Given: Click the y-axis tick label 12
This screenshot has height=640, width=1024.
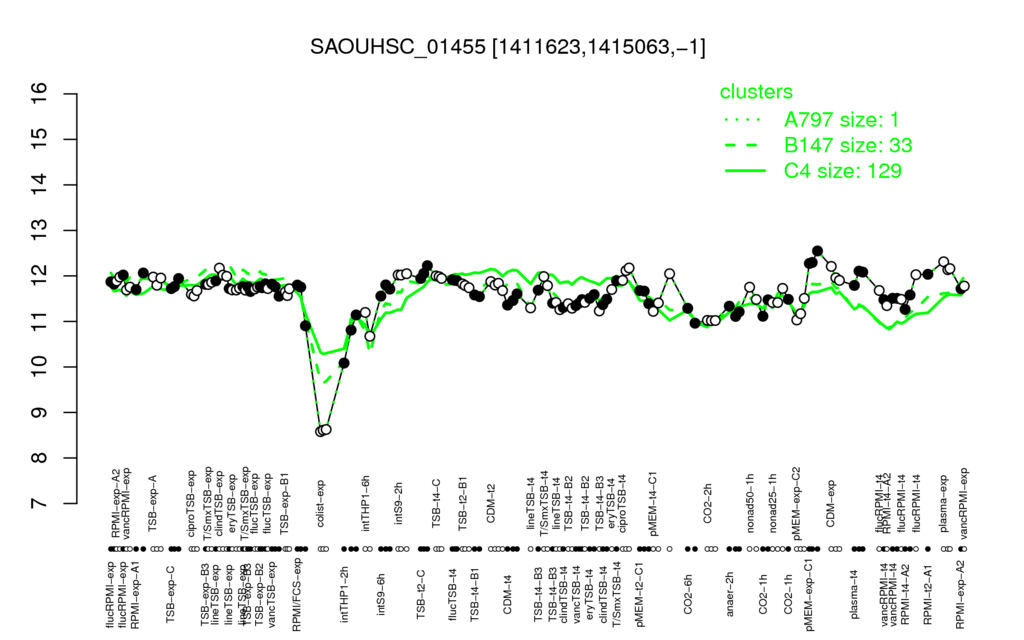Looking at the screenshot, I should [x=40, y=276].
